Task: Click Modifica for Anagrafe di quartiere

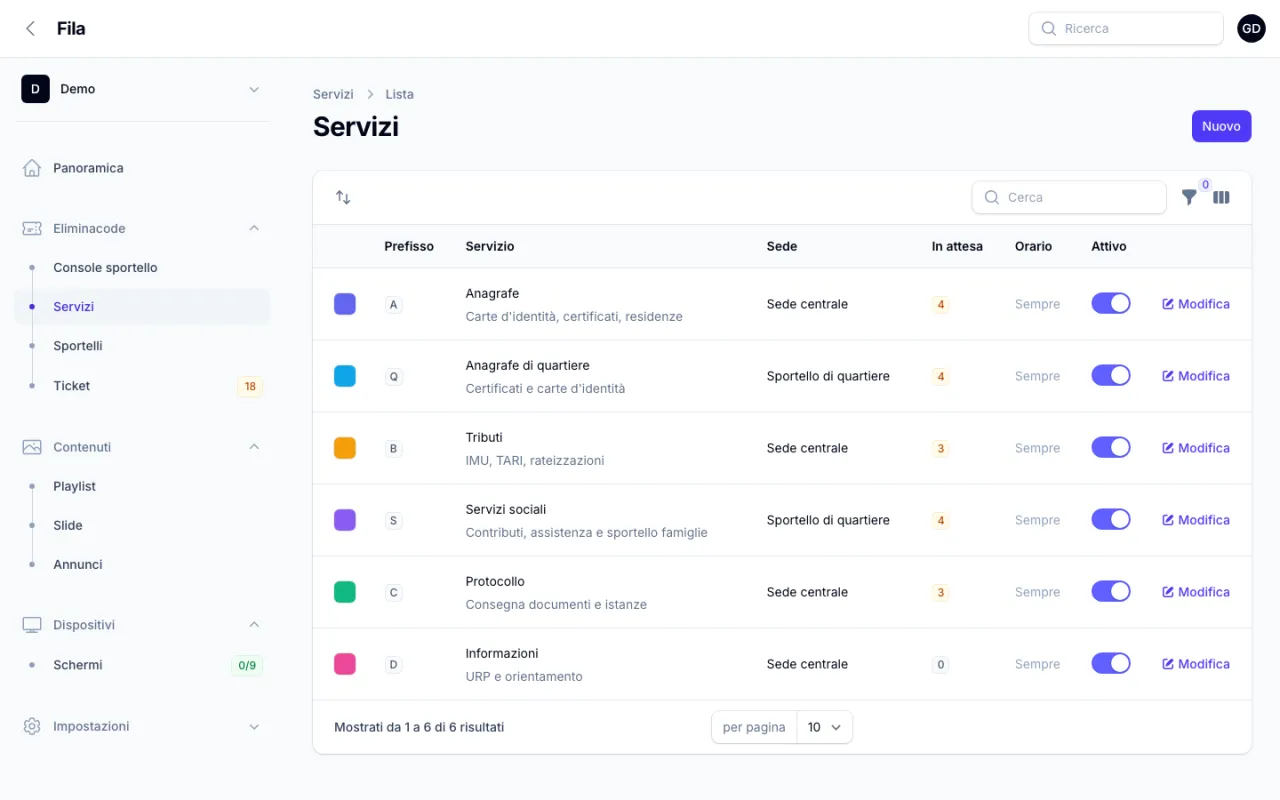Action: (1196, 376)
